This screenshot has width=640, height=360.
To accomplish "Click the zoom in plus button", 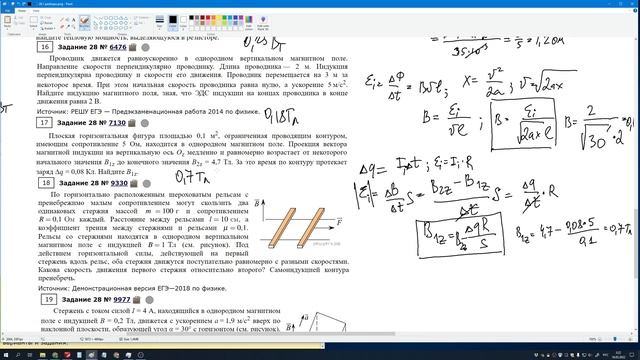I will click(x=629, y=339).
